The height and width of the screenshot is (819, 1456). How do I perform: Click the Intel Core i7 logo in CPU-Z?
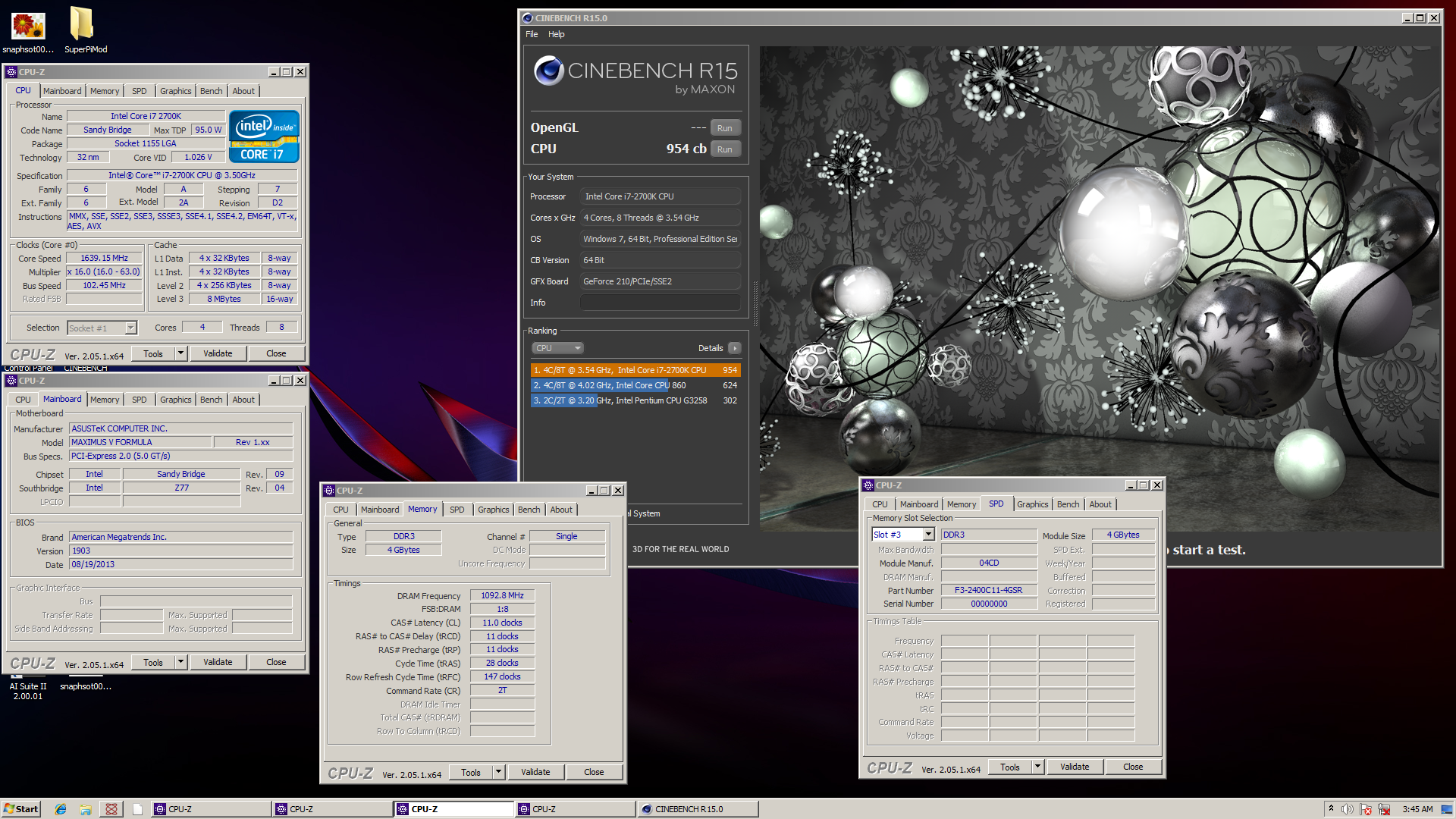pyautogui.click(x=264, y=136)
